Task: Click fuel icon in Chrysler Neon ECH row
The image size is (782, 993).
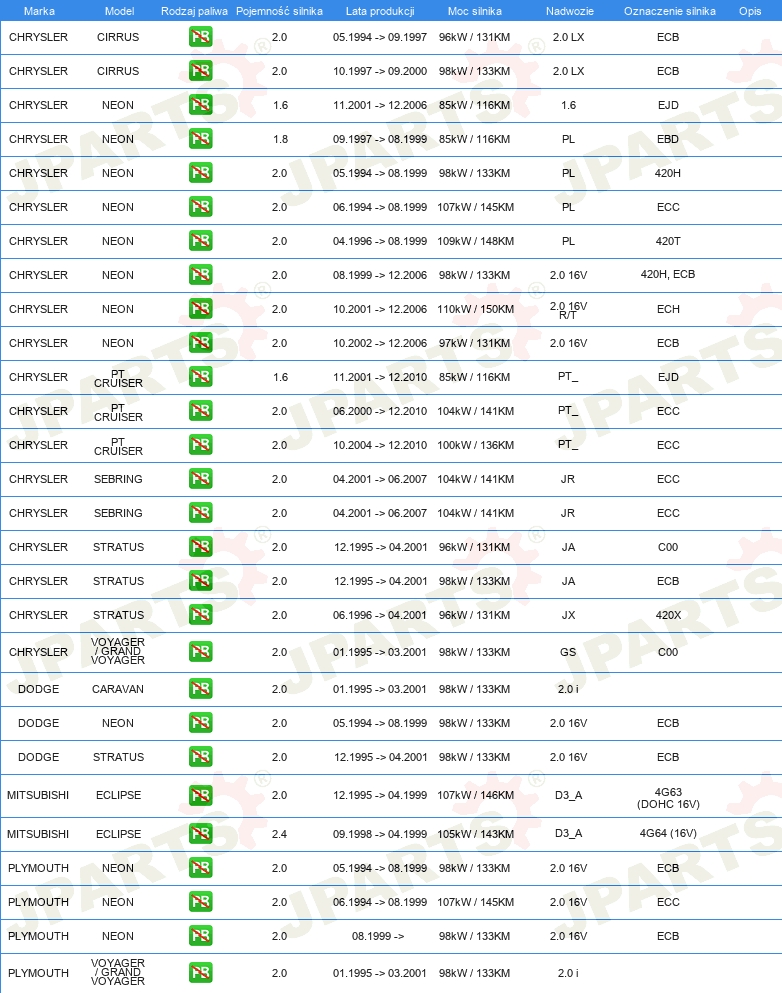Action: click(201, 309)
